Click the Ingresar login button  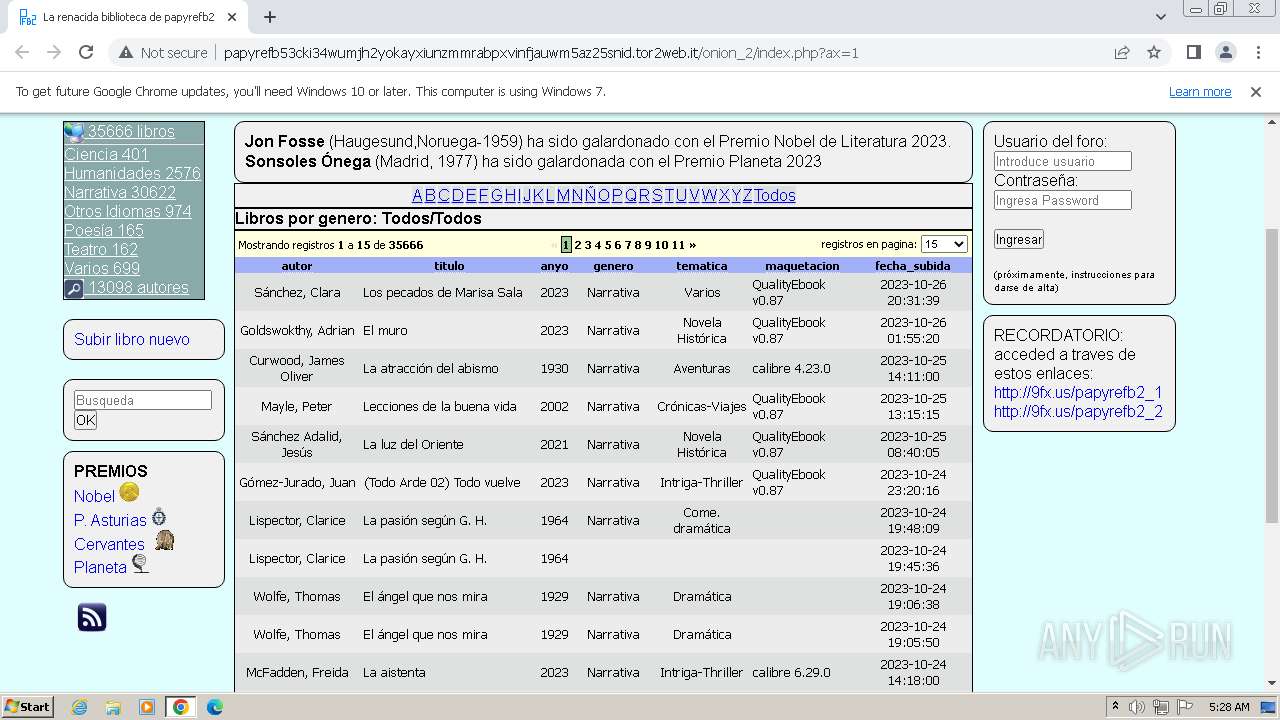[1019, 239]
